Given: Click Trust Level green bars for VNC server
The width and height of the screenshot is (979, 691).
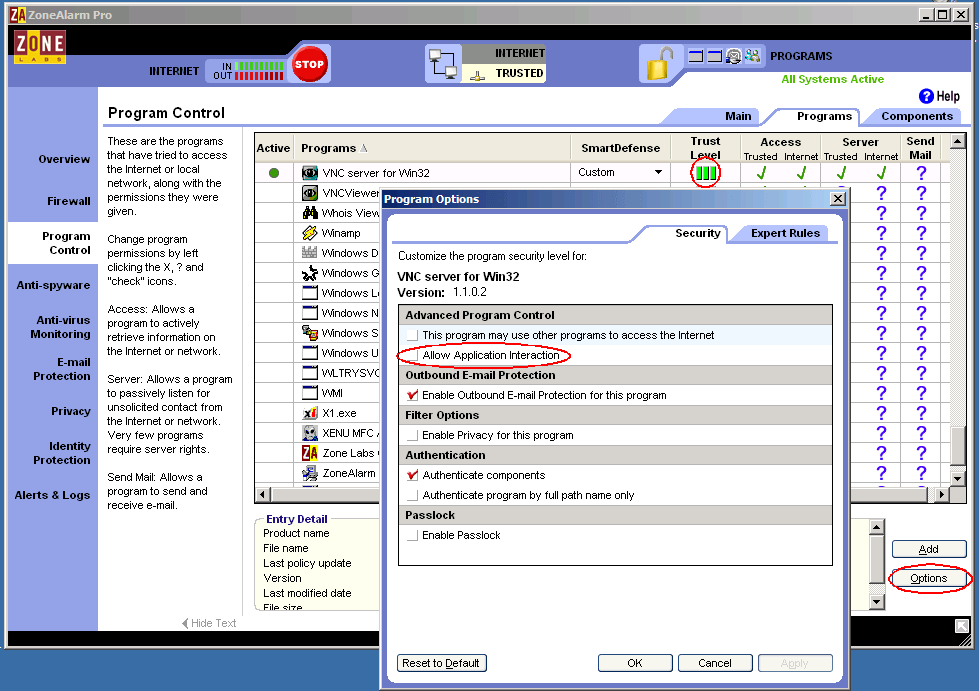Looking at the screenshot, I should click(x=706, y=173).
